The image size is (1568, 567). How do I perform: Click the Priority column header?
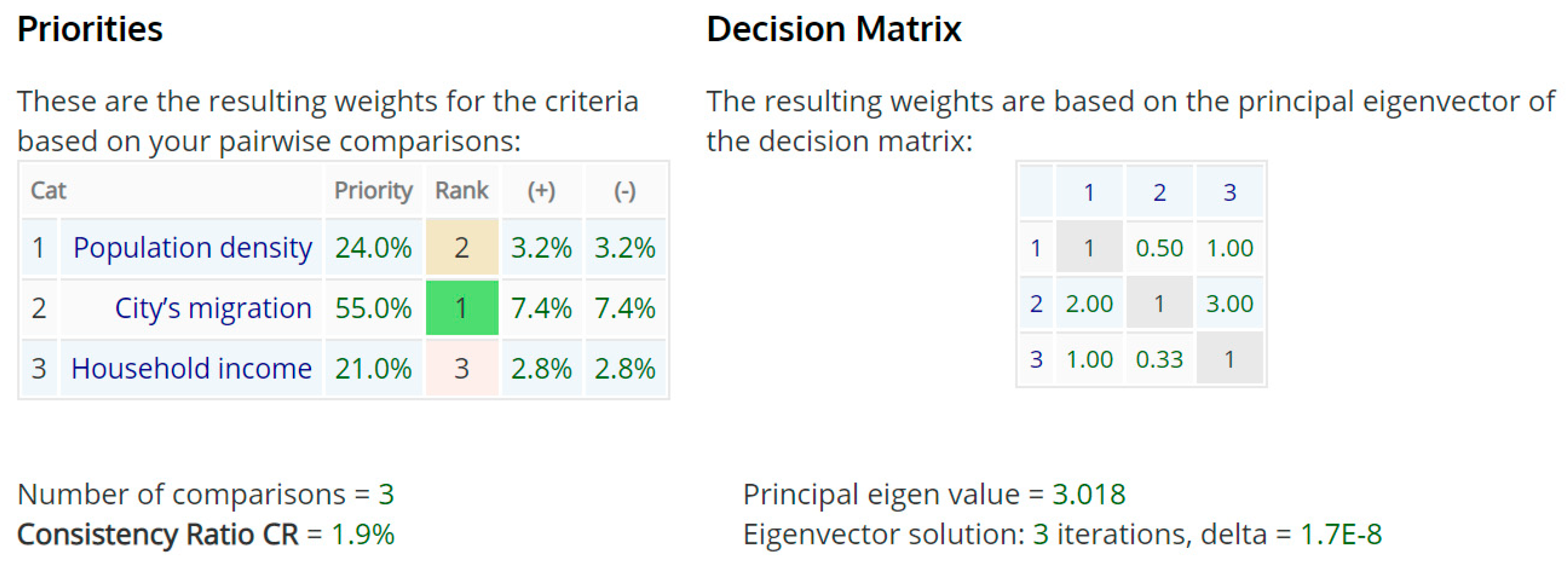pyautogui.click(x=373, y=190)
